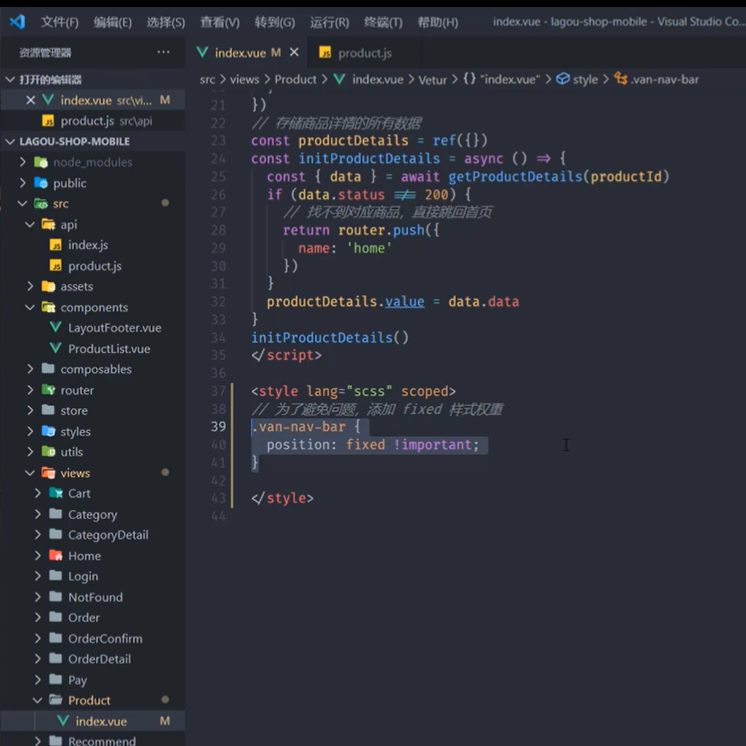This screenshot has height=746, width=746.
Task: Click .van-nav-bar symbol in breadcrumb
Action: coord(665,79)
